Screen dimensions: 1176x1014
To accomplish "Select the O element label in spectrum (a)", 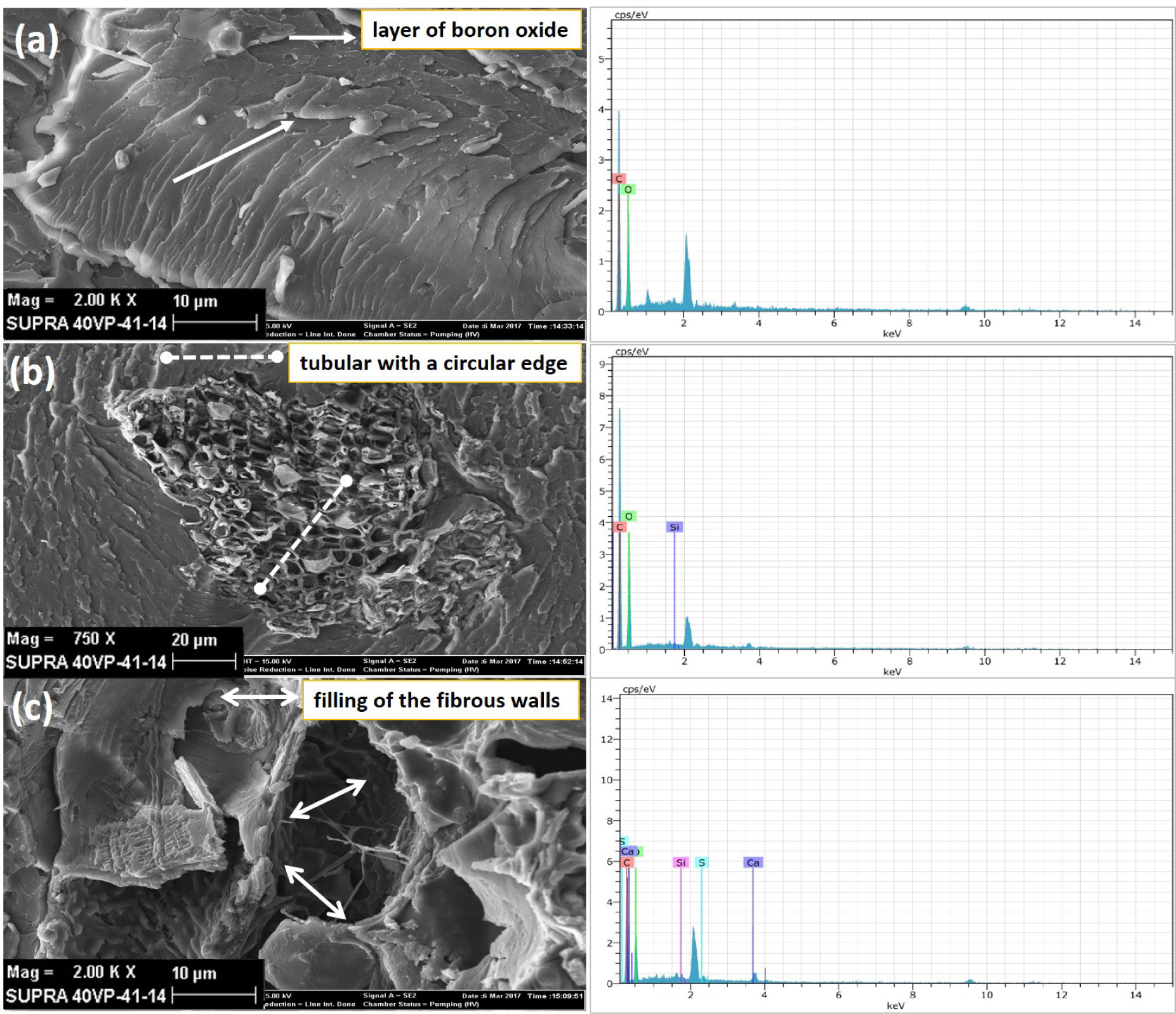I will 628,189.
